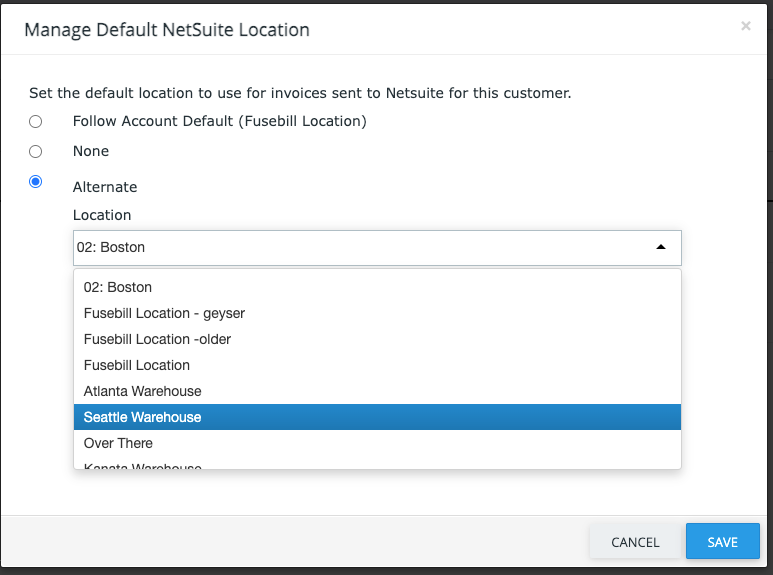Choose 02: Boston from the dropdown list
Viewport: 773px width, 575px height.
(377, 287)
